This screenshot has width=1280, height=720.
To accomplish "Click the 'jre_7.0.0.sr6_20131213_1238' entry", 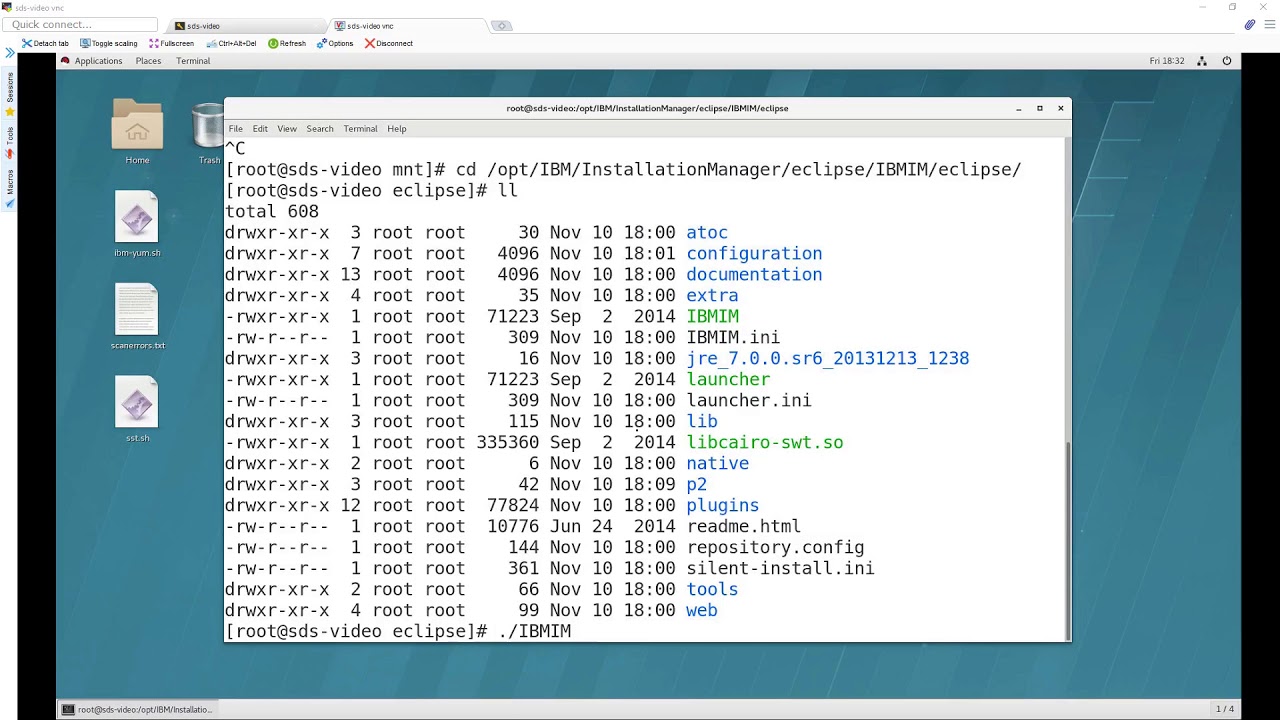I will point(827,359).
